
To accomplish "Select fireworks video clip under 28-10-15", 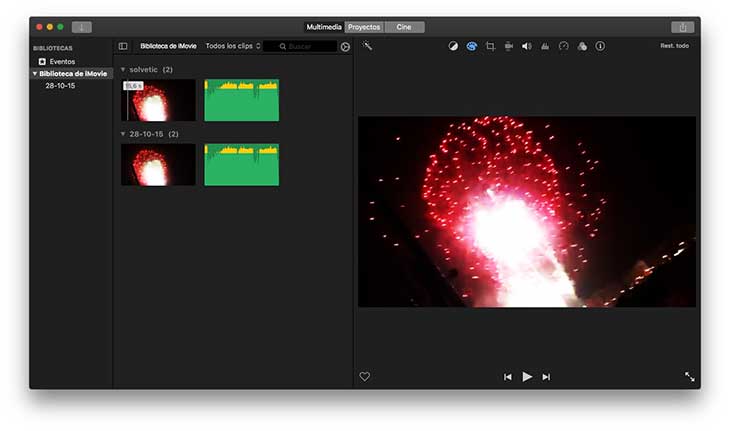I will tap(158, 165).
